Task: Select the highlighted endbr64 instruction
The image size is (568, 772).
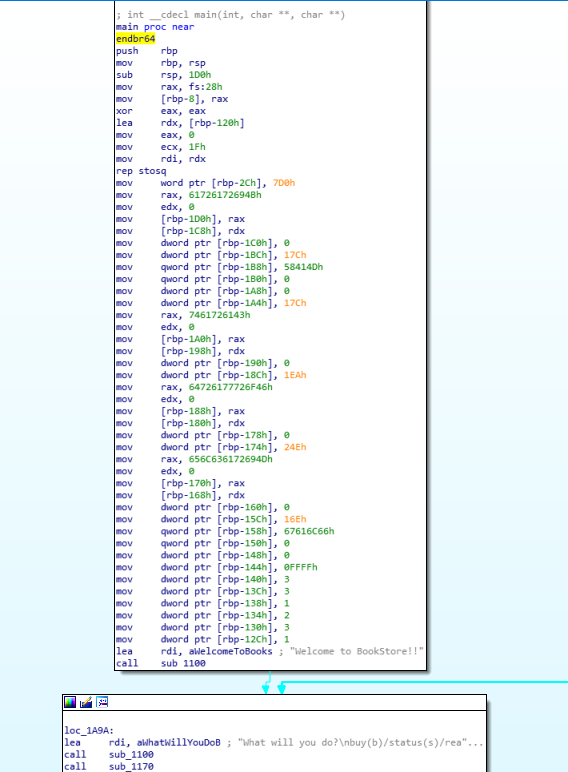Action: [x=135, y=38]
